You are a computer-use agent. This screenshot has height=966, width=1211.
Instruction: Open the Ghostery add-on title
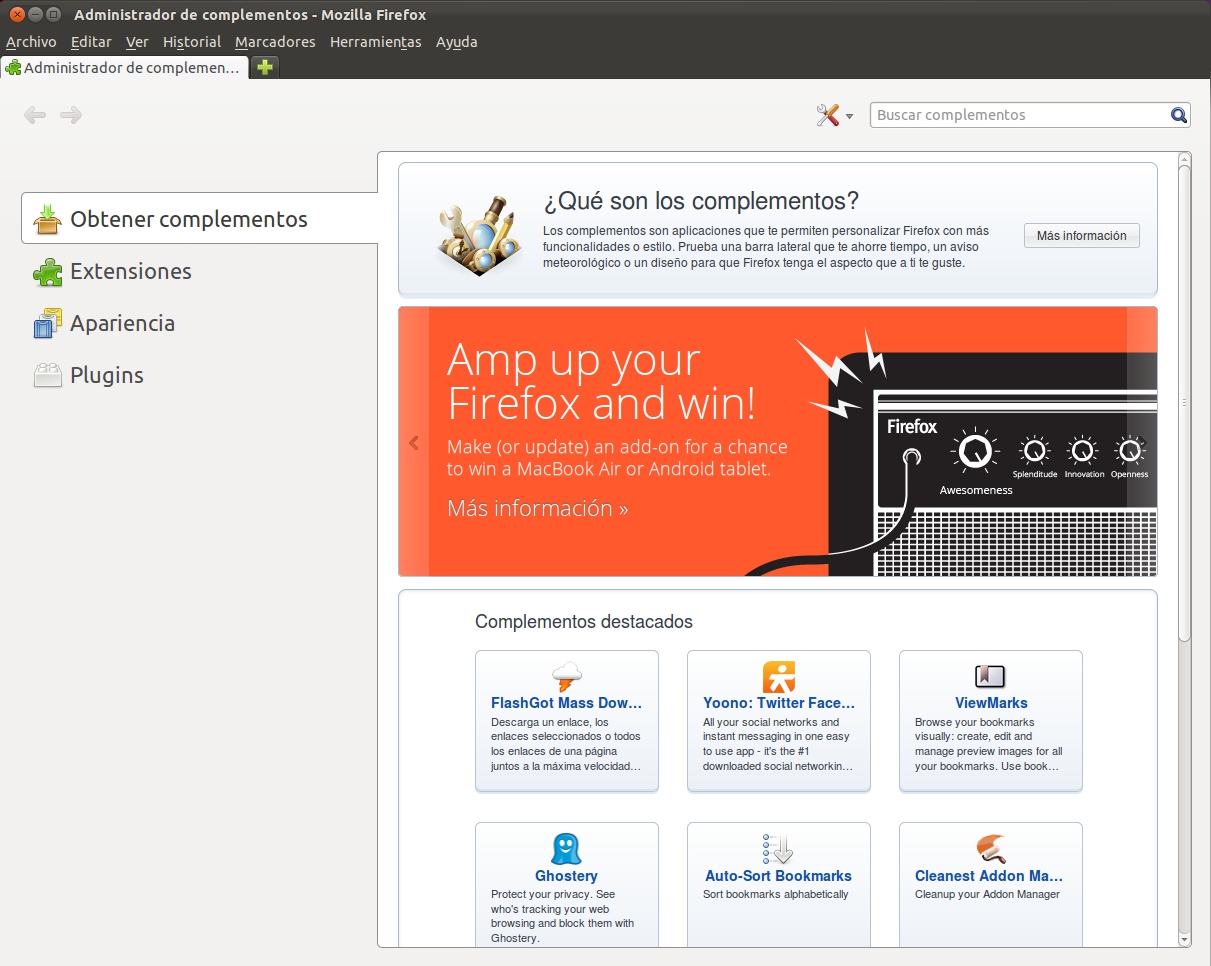coord(566,876)
